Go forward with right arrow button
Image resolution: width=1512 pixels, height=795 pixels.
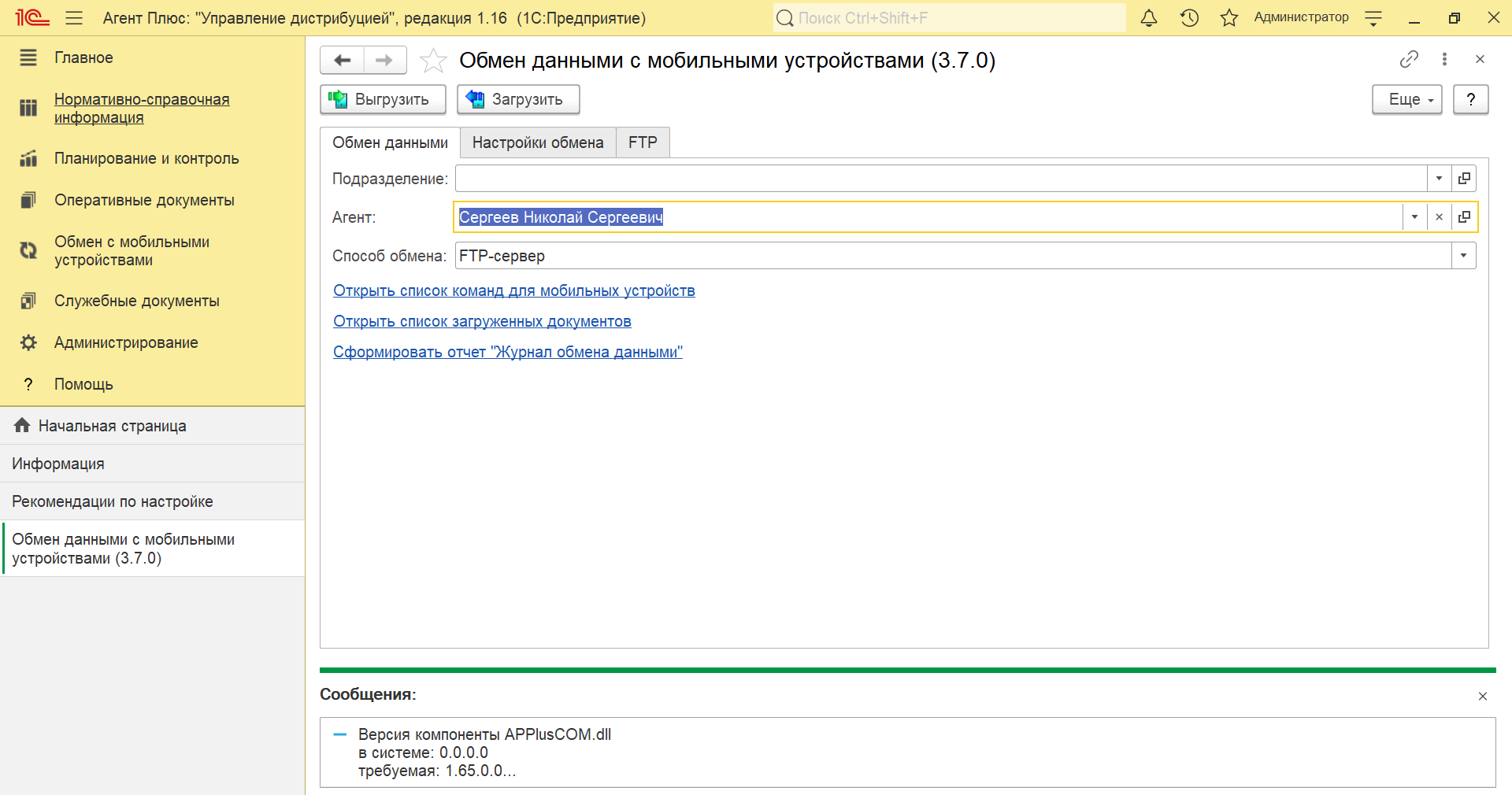384,60
